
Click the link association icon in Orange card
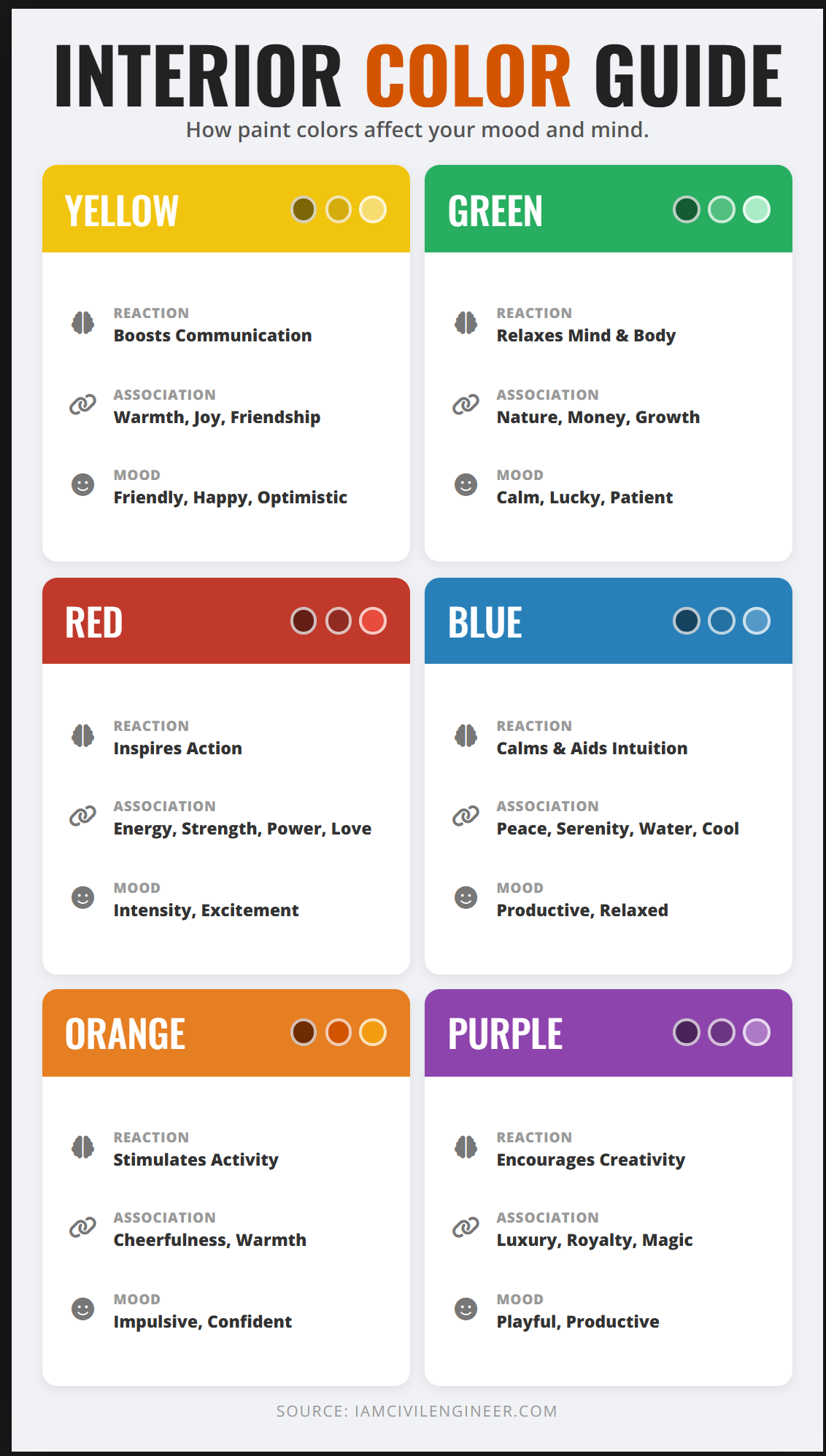pos(83,1227)
